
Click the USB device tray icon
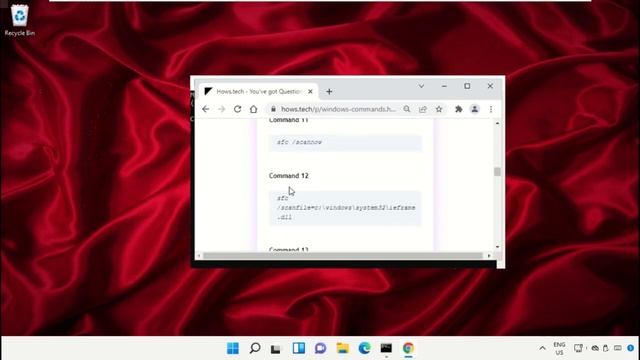coord(606,348)
